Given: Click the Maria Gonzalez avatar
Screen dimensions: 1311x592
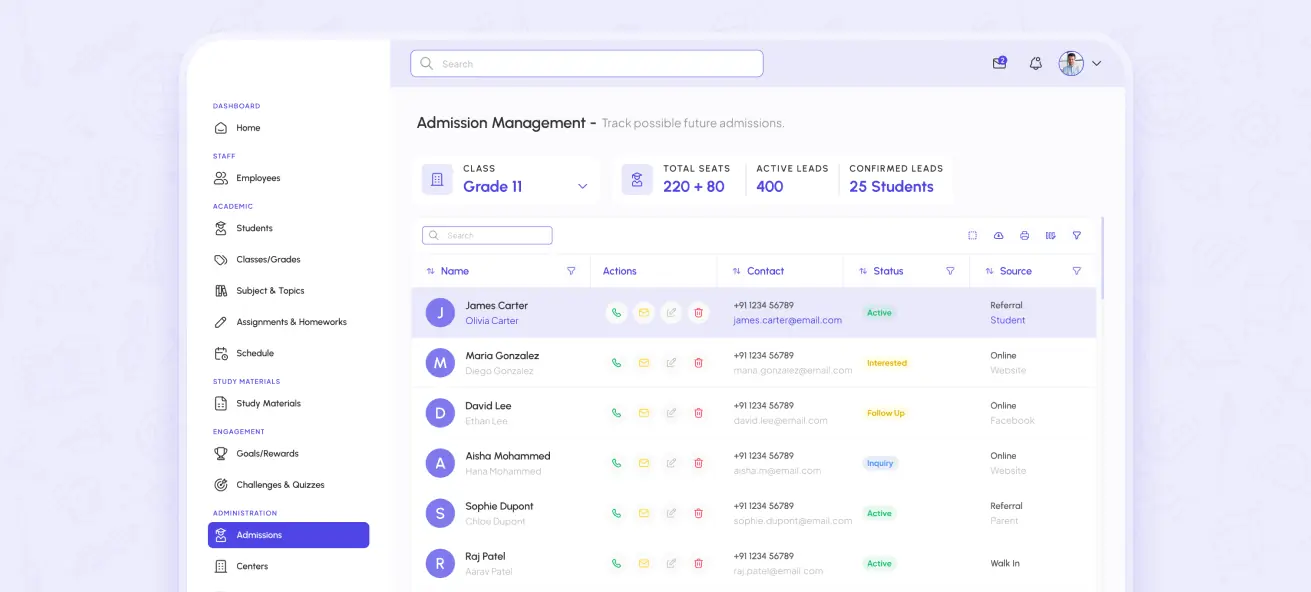Looking at the screenshot, I should tap(440, 363).
